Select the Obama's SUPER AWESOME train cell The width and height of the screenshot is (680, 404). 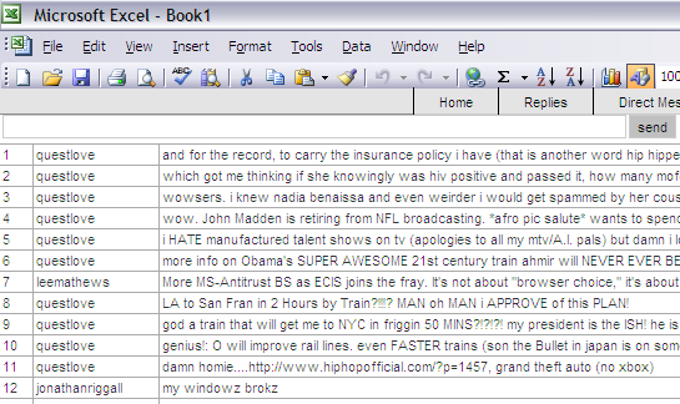(420, 261)
